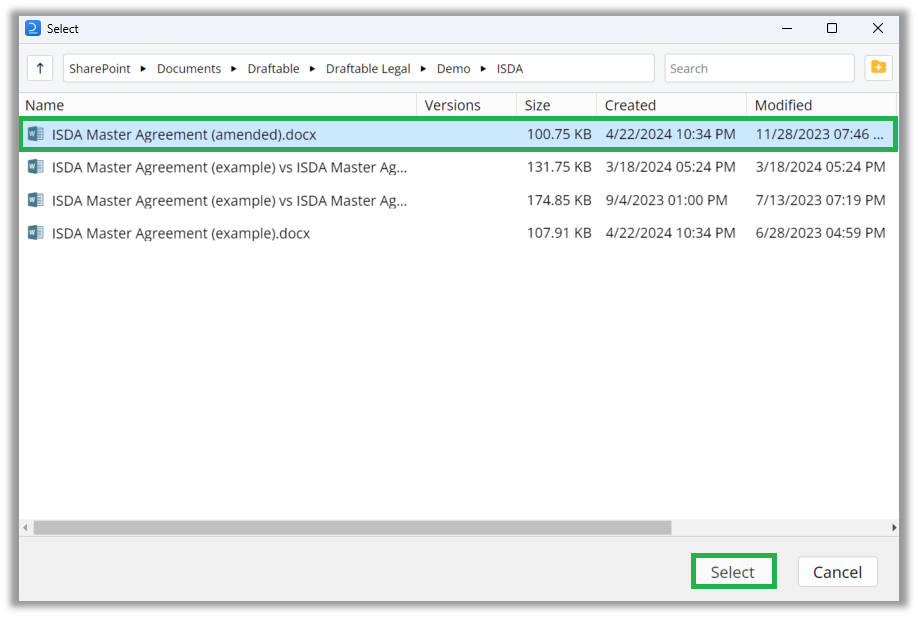Click the 174.85 KB size cell
Image resolution: width=918 pixels, height=617 pixels.
(559, 200)
